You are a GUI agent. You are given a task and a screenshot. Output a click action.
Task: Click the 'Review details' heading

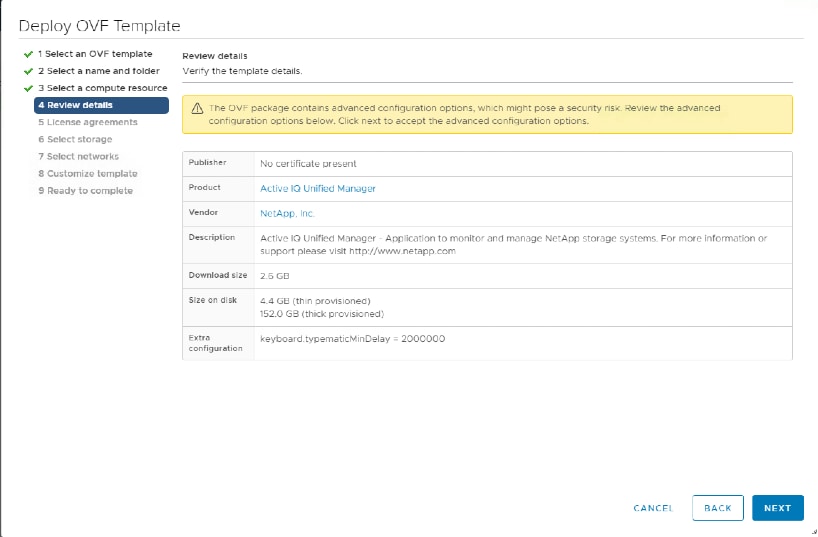click(214, 56)
